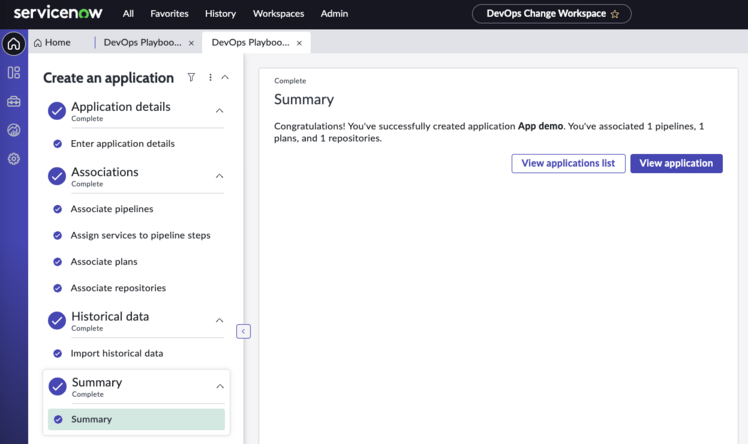Collapse the side panel with the arrow button
748x444 pixels.
243,331
